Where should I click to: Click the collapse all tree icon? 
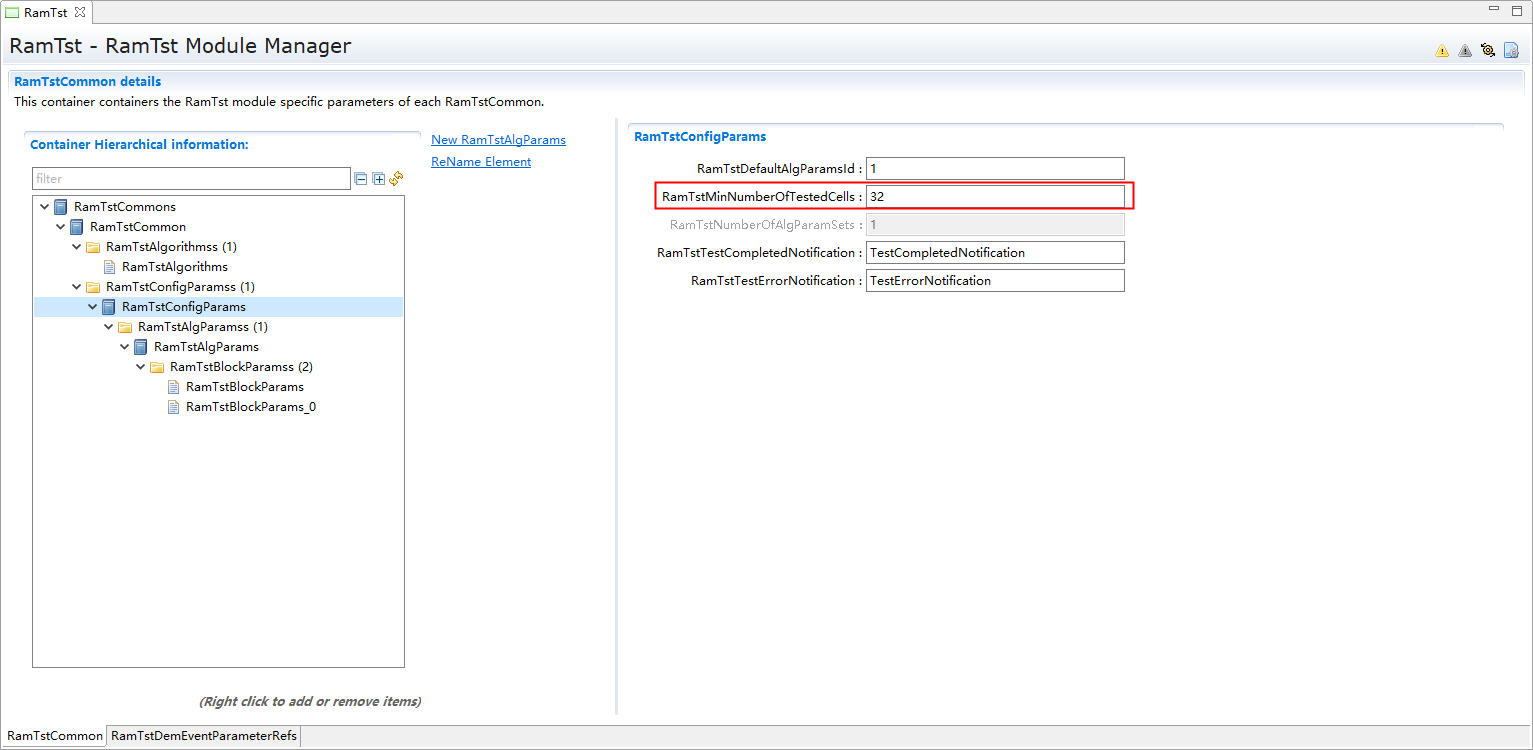[360, 179]
